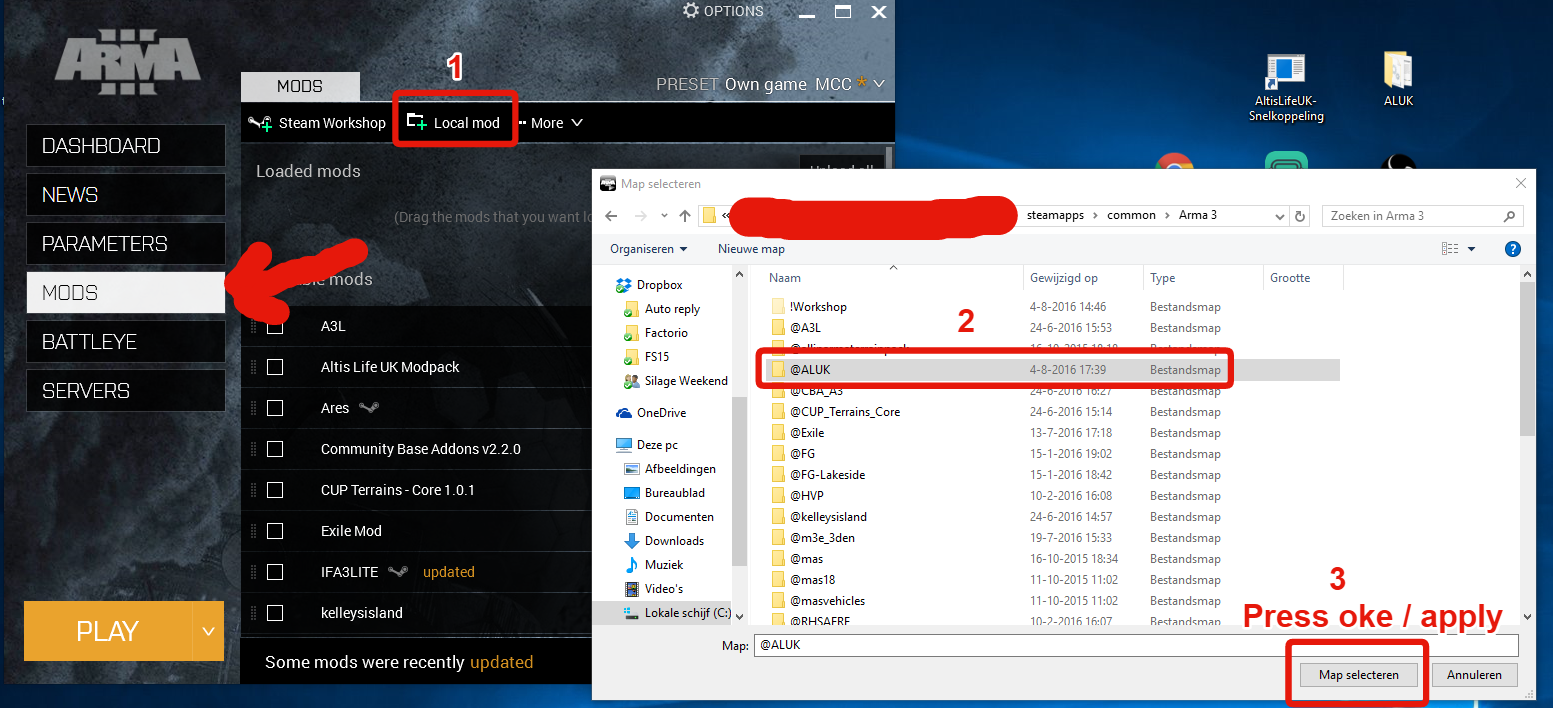Go back in the Map selecteren dialog
Viewport: 1553px width, 708px height.
tap(612, 216)
